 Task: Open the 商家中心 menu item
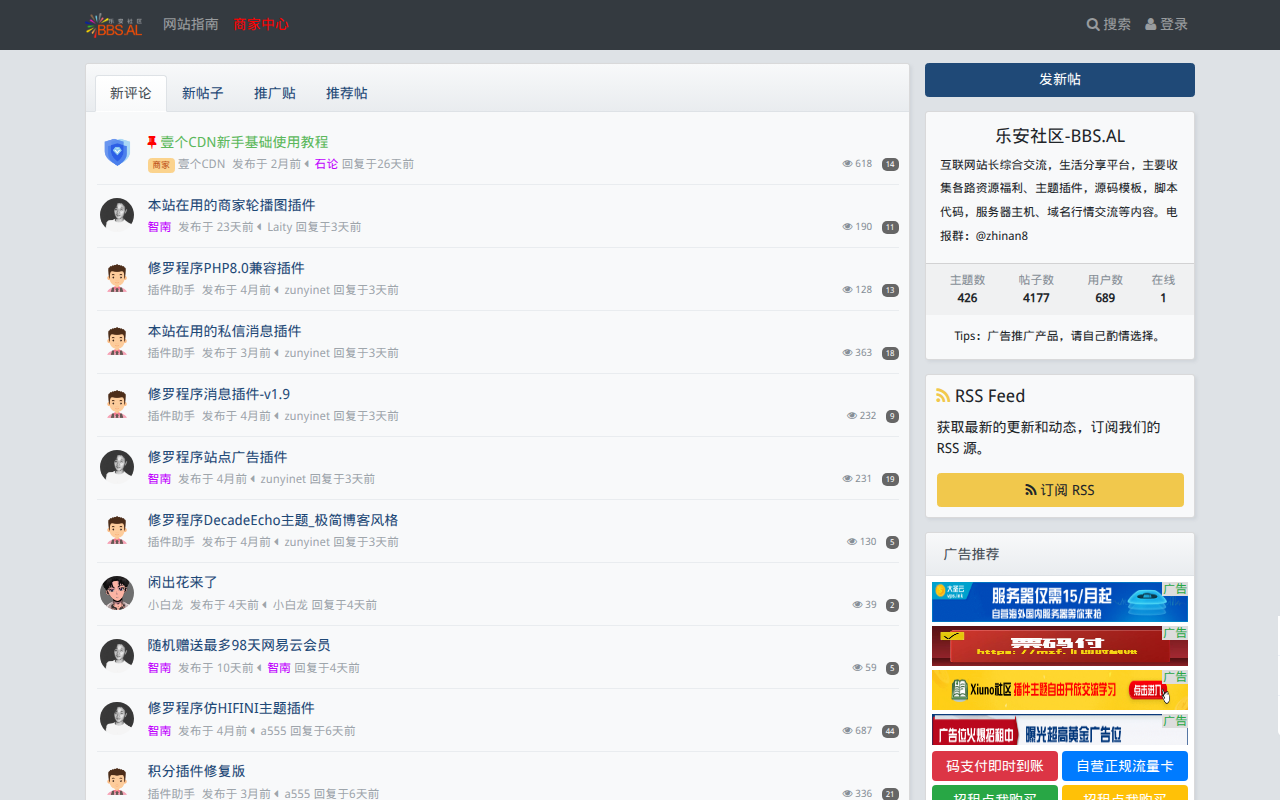click(x=261, y=24)
